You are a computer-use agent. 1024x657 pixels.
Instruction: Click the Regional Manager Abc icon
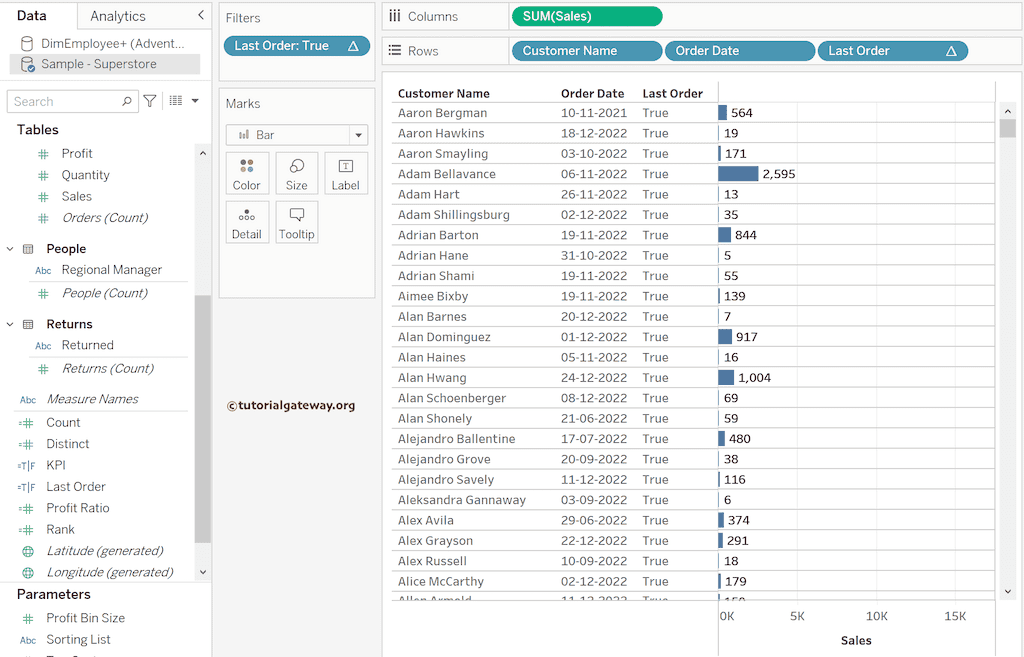tap(43, 270)
